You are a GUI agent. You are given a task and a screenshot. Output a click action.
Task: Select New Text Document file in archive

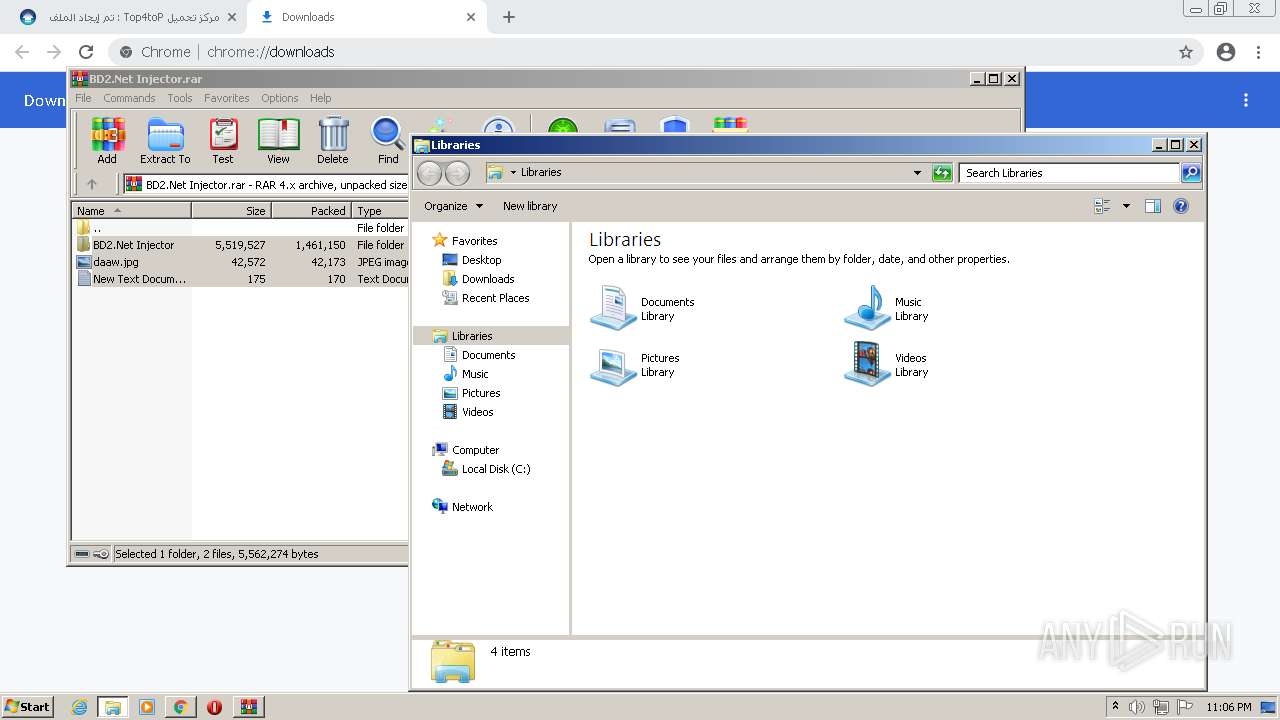240,279
